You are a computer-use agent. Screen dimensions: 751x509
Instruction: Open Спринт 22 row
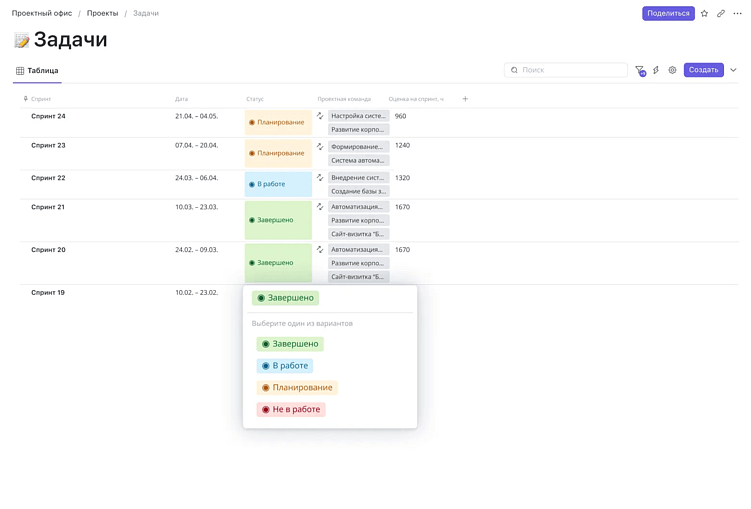click(x=48, y=178)
